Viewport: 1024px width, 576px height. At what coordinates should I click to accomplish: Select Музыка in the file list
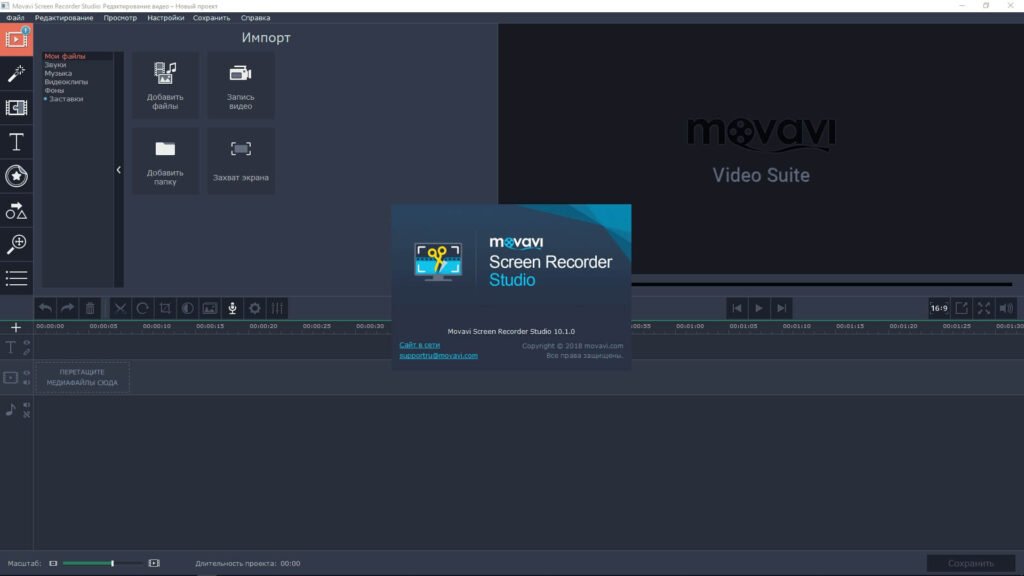pos(58,73)
